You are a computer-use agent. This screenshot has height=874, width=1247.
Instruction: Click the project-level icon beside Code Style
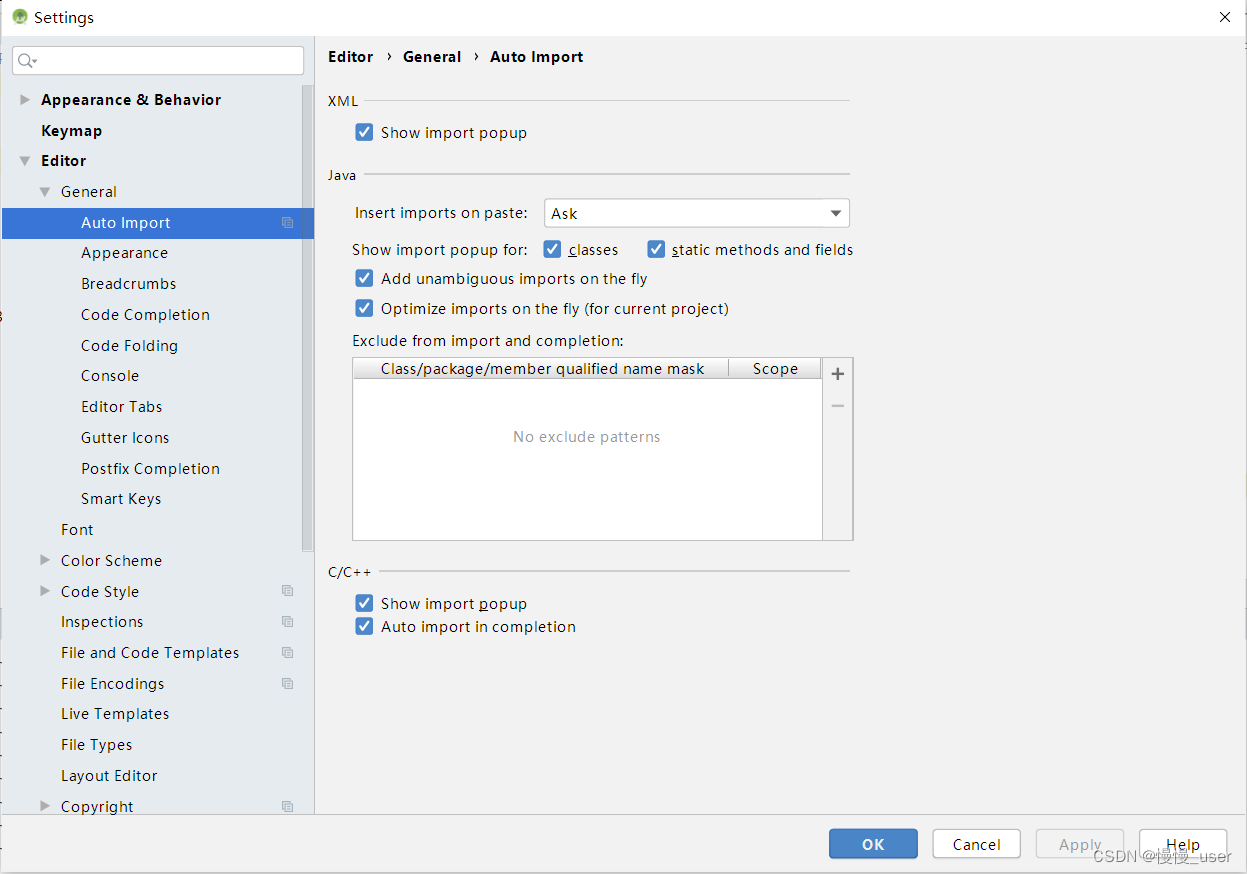(x=288, y=591)
